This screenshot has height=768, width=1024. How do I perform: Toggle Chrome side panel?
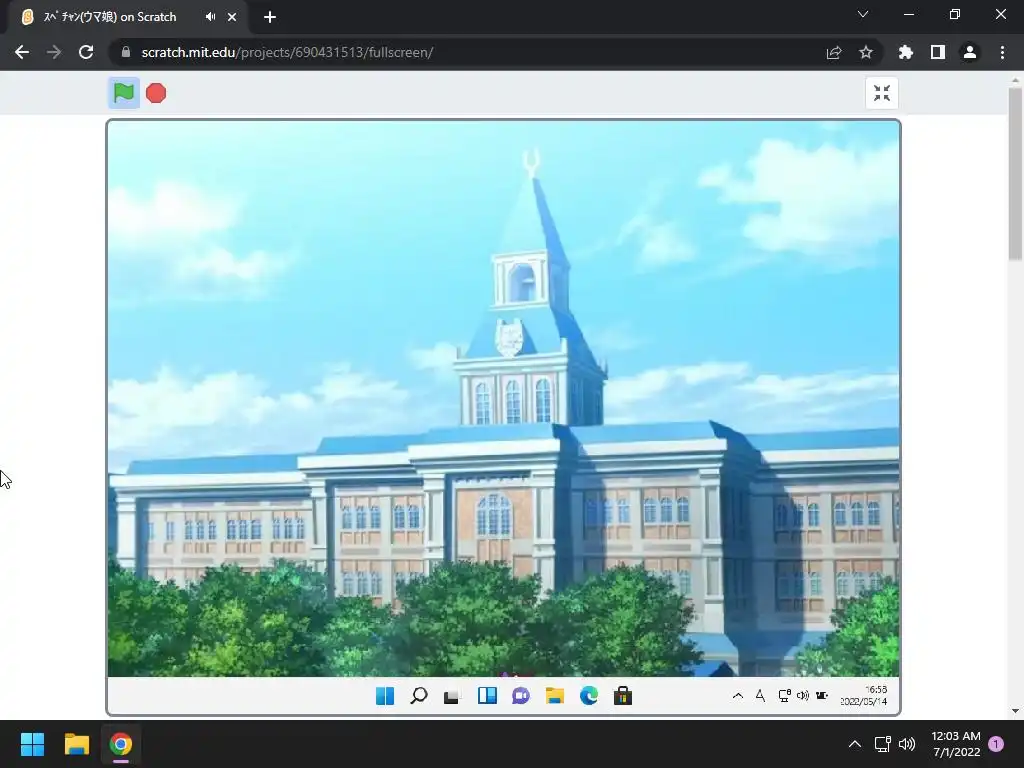pos(938,52)
